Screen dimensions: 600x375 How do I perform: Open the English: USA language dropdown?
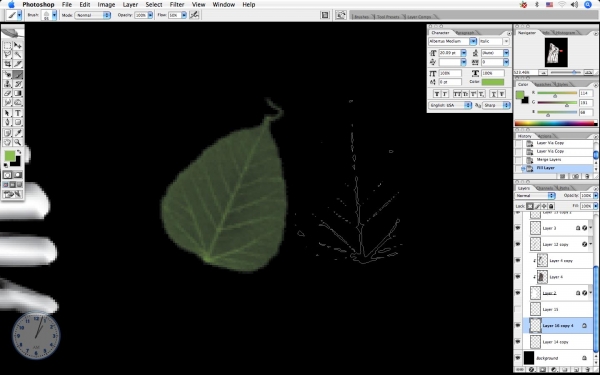coord(450,105)
